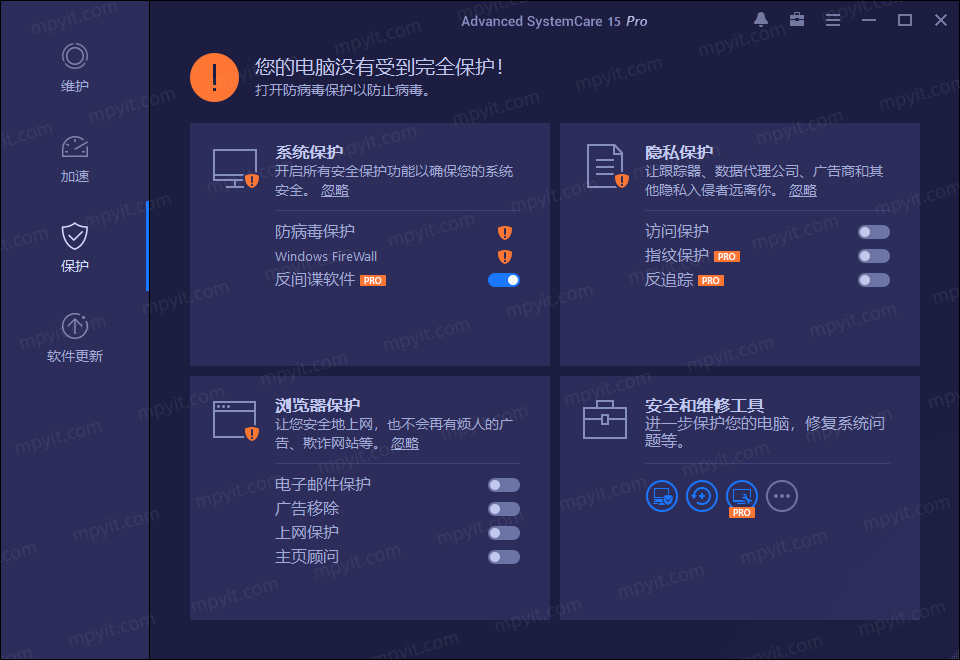Click the 系统保护 monitor icon
This screenshot has height=660, width=960.
236,168
